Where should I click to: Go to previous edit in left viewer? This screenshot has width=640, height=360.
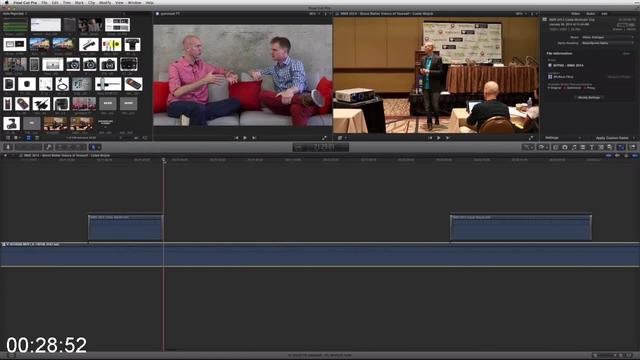pyautogui.click(x=236, y=138)
